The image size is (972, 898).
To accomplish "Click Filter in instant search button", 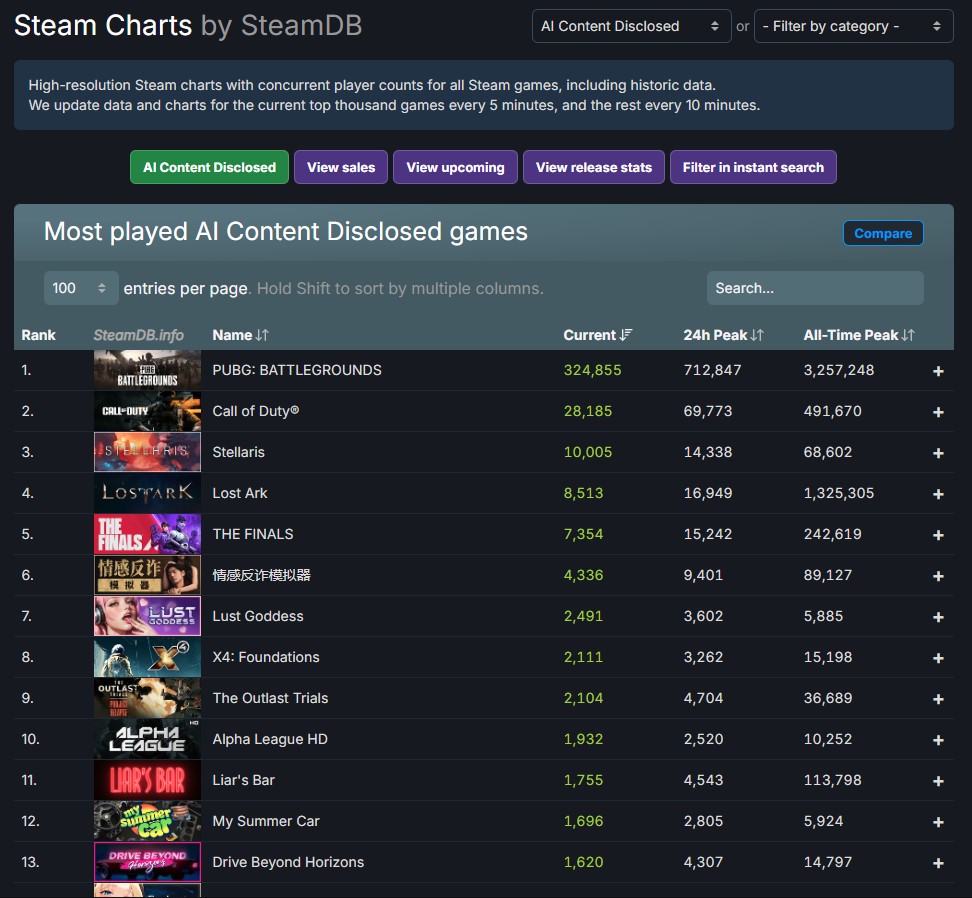I will point(753,167).
